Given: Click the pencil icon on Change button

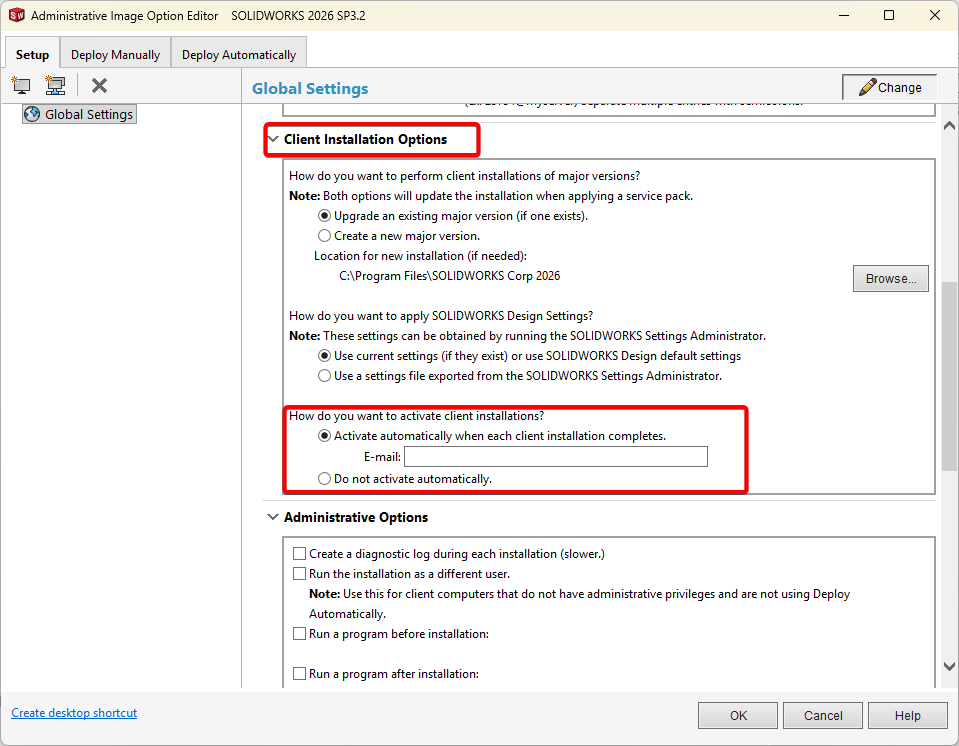Looking at the screenshot, I should pos(867,87).
